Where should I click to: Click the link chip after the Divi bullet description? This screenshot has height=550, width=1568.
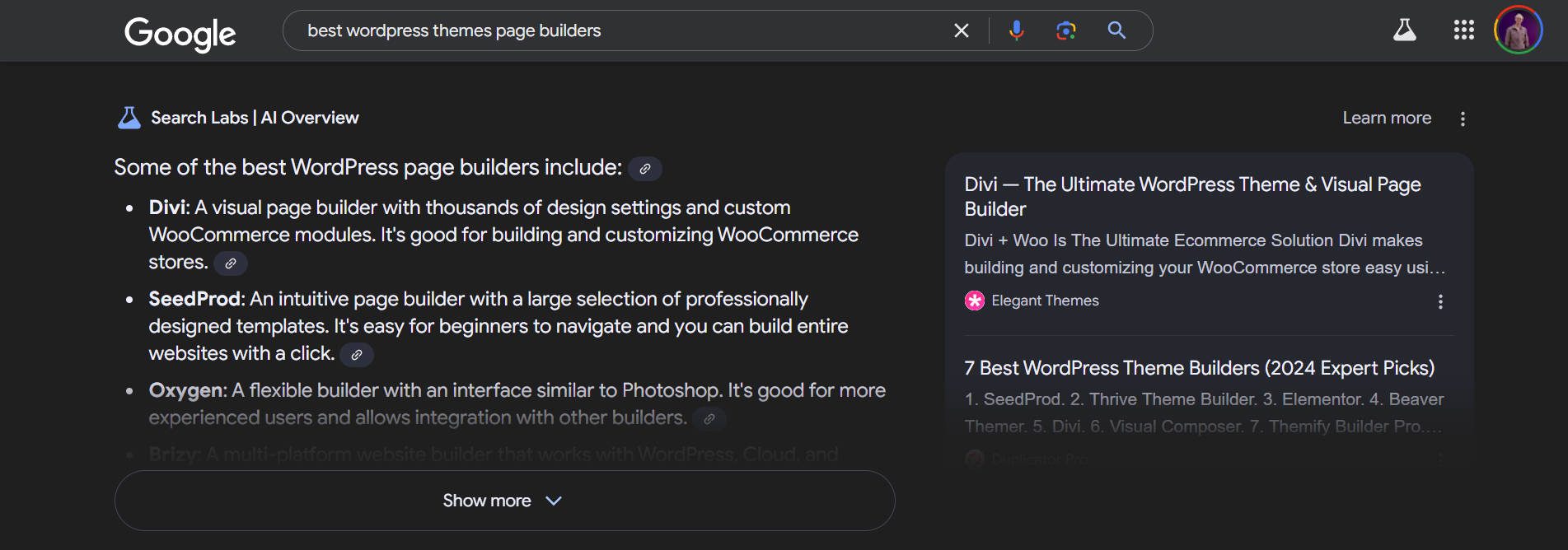[230, 263]
